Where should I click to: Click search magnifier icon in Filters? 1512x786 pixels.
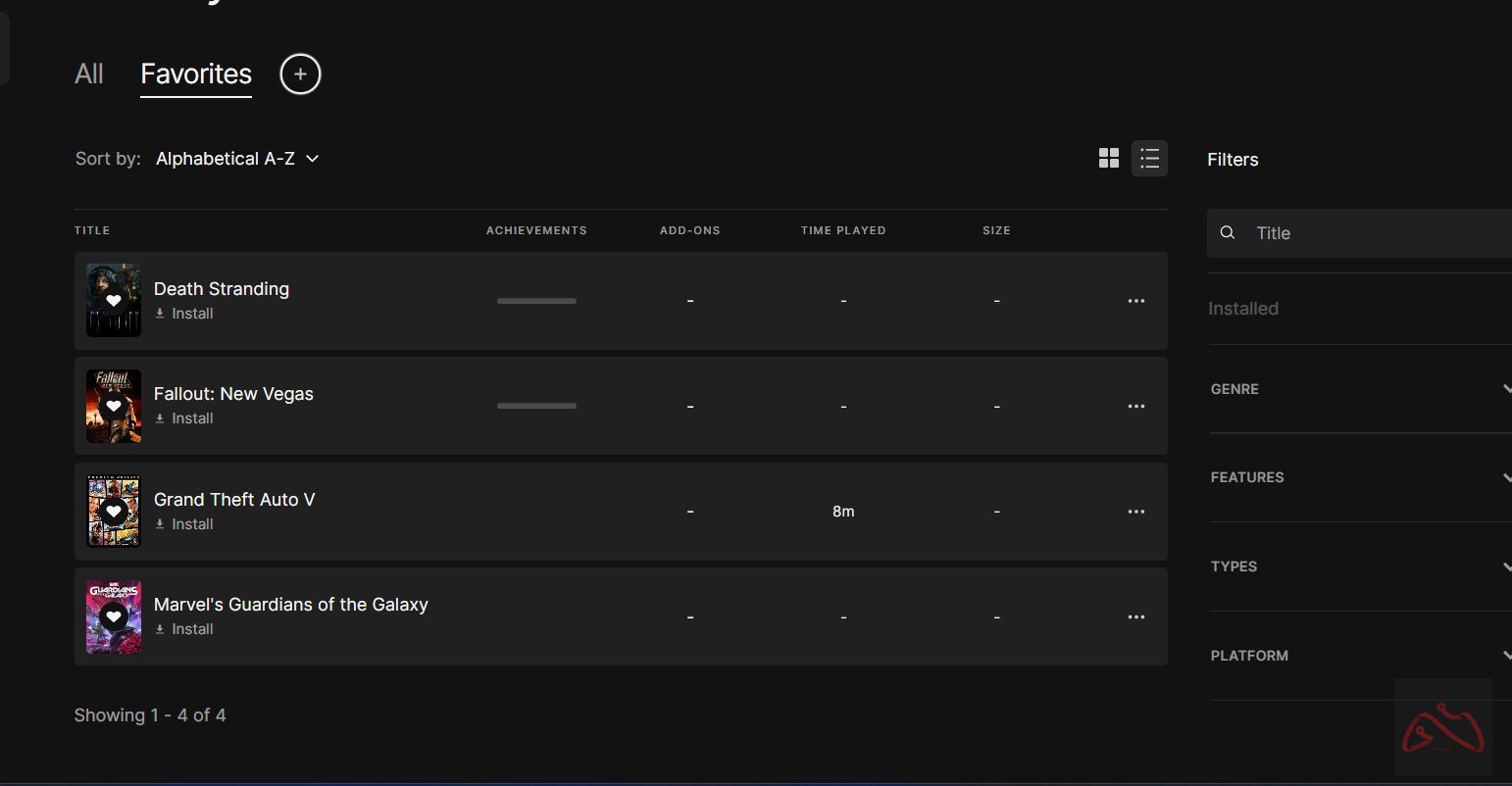pyautogui.click(x=1227, y=233)
